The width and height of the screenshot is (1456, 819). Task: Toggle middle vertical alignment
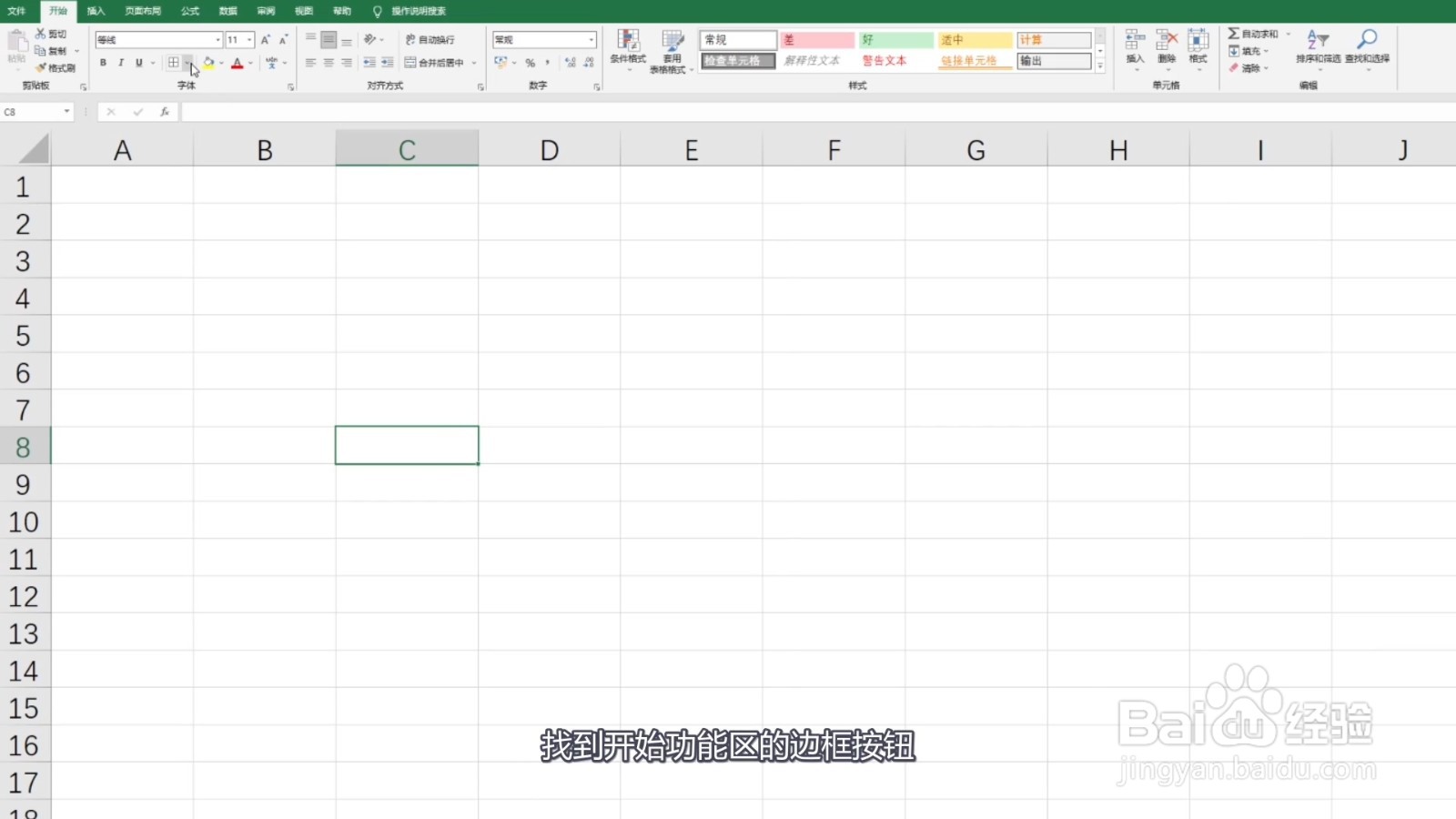tap(329, 39)
